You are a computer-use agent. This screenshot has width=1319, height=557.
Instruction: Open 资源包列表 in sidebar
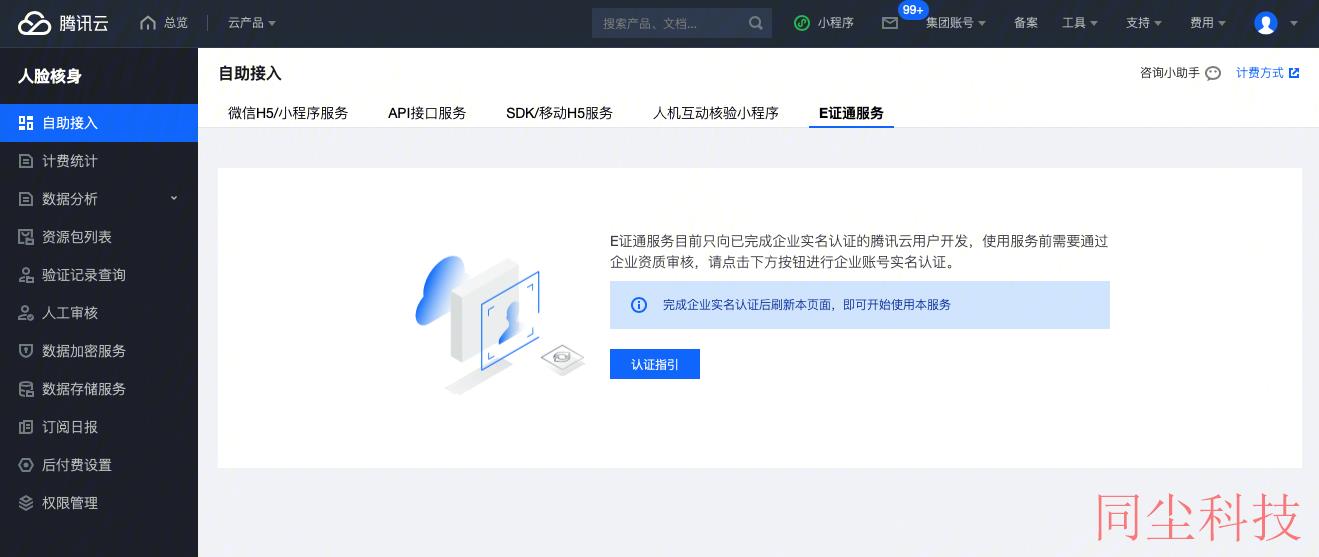tap(99, 237)
